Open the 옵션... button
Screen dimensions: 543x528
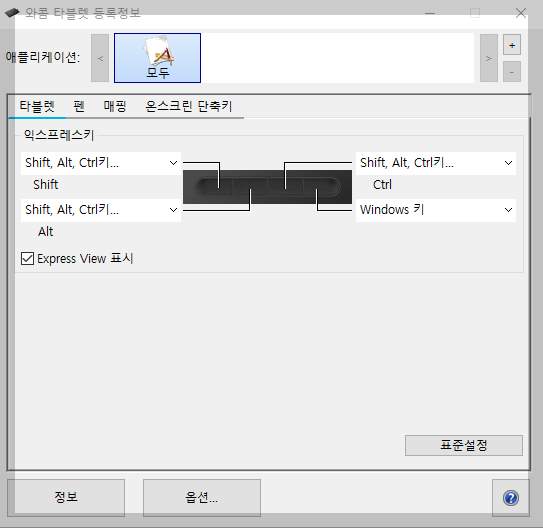coord(202,498)
